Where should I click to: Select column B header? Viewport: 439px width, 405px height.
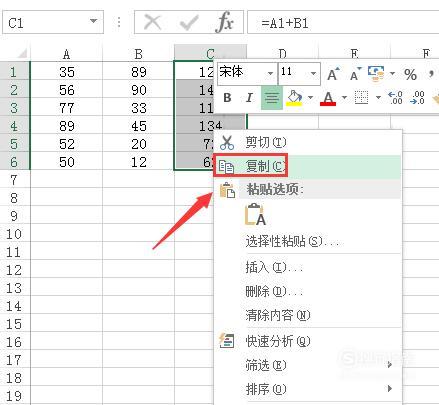[138, 53]
